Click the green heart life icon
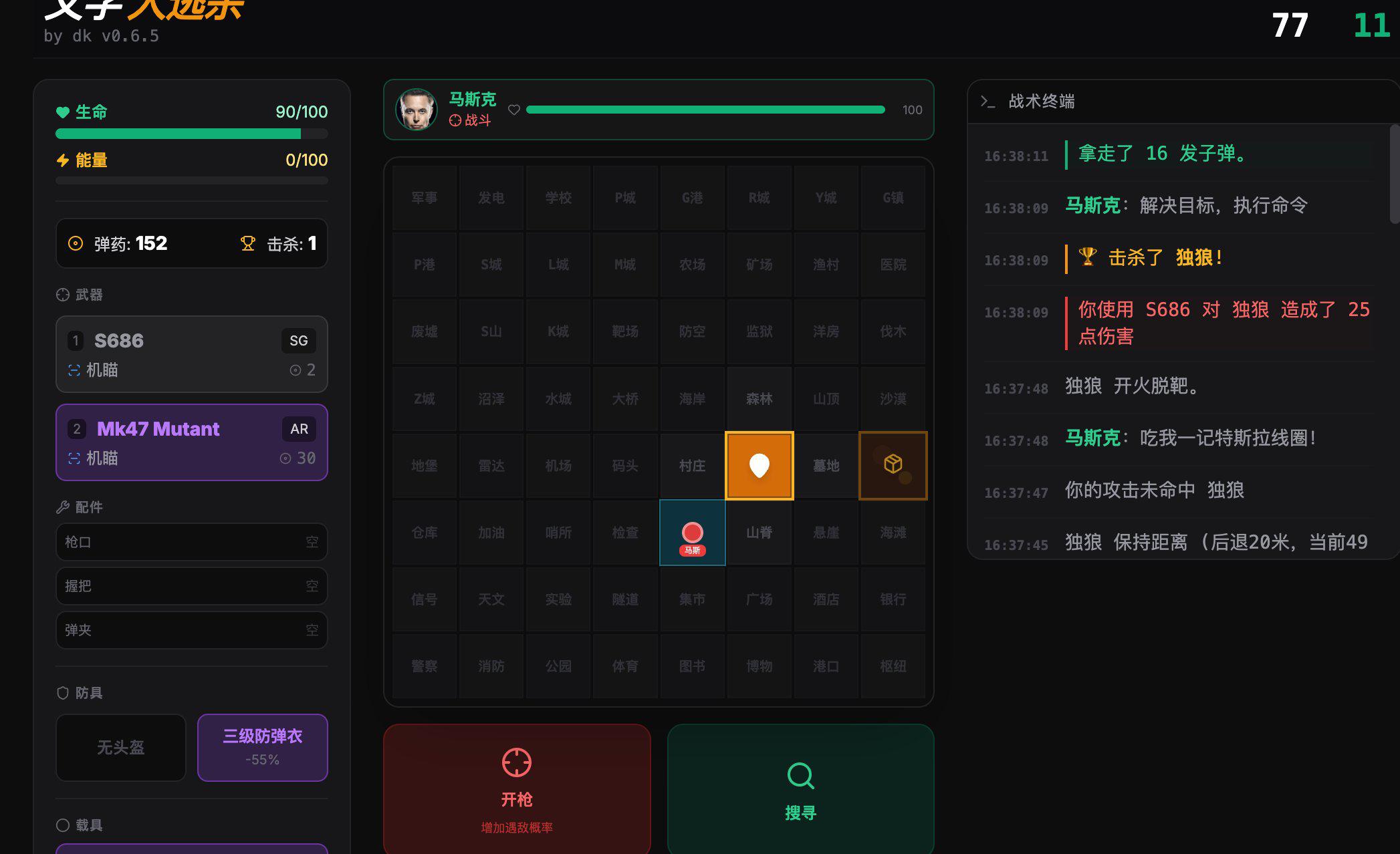Viewport: 1400px width, 854px height. 63,112
